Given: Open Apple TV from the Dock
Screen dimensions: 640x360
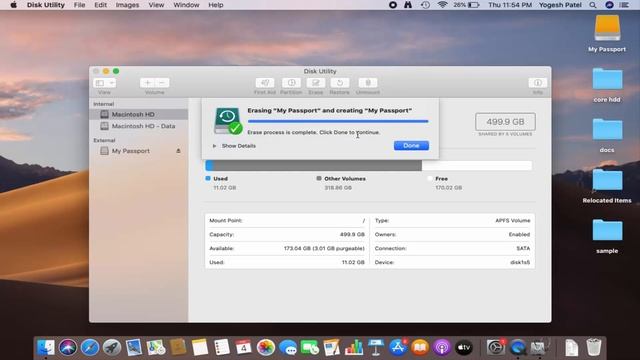Looking at the screenshot, I should [x=464, y=347].
